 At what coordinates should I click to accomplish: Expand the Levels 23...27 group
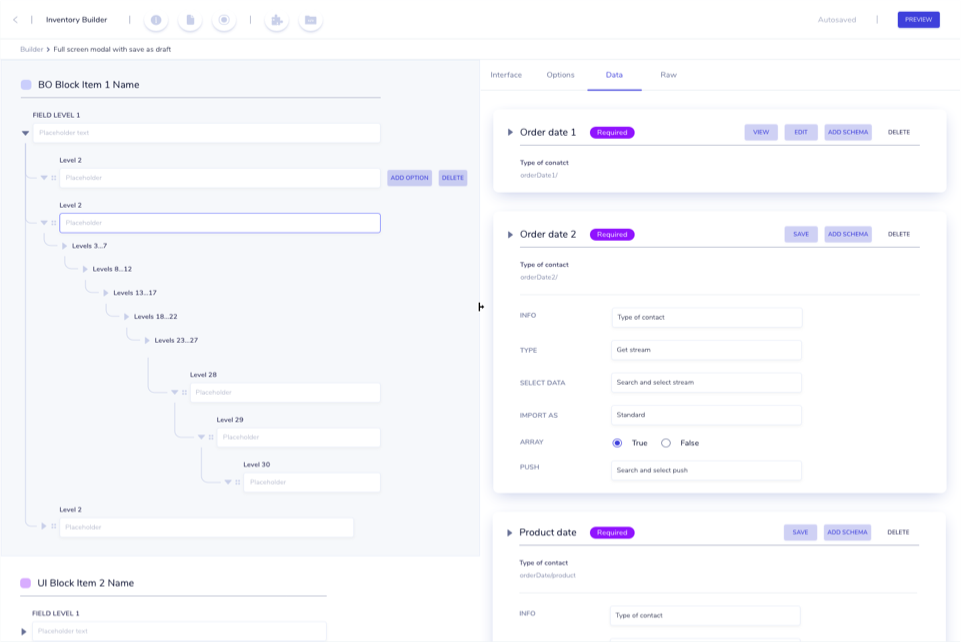click(x=147, y=341)
